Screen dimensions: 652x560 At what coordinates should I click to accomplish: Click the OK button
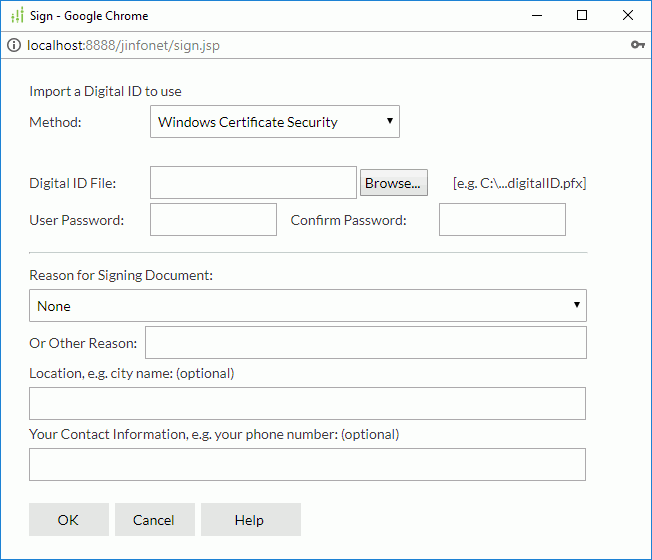(69, 520)
